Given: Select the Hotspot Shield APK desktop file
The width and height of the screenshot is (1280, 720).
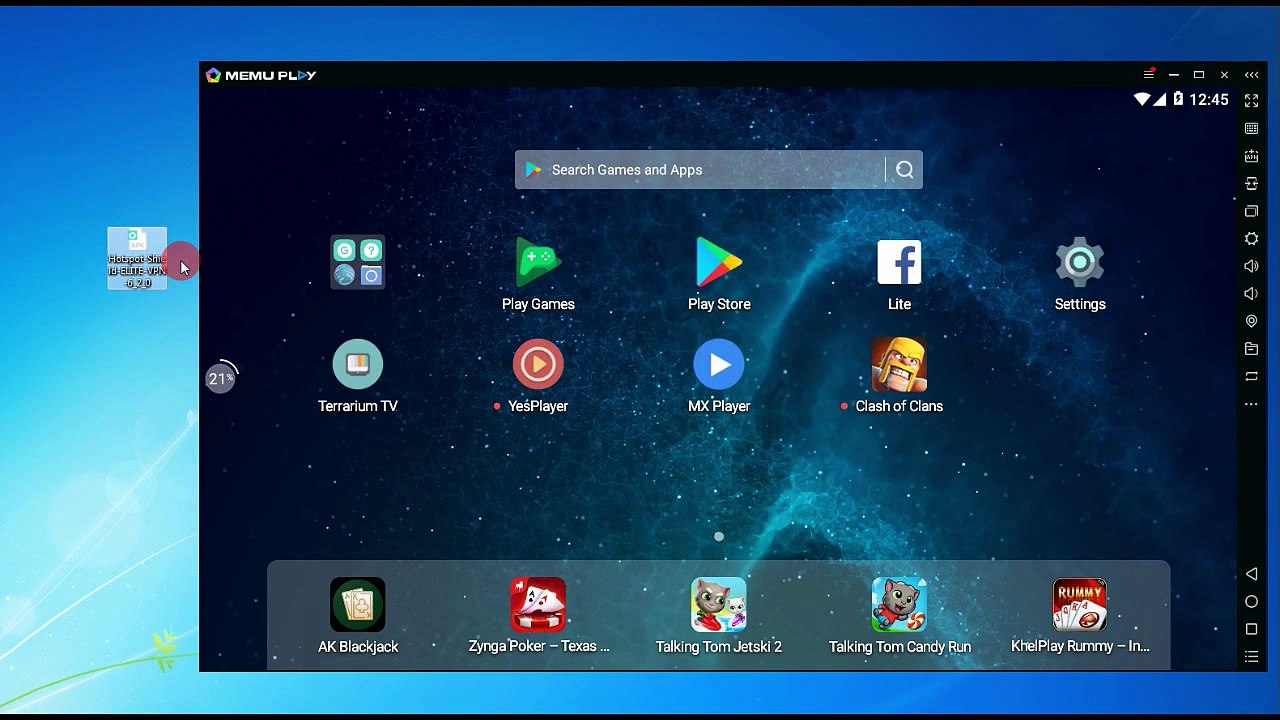Looking at the screenshot, I should coord(137,259).
